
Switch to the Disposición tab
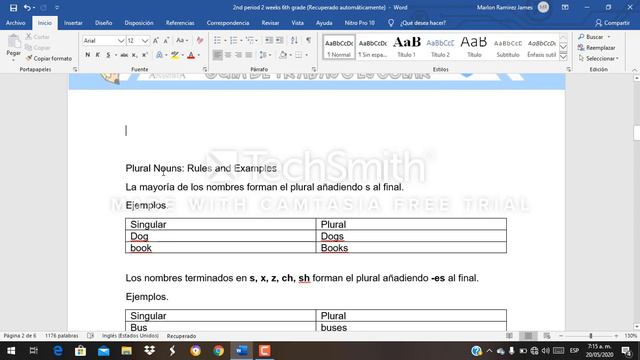[x=139, y=23]
